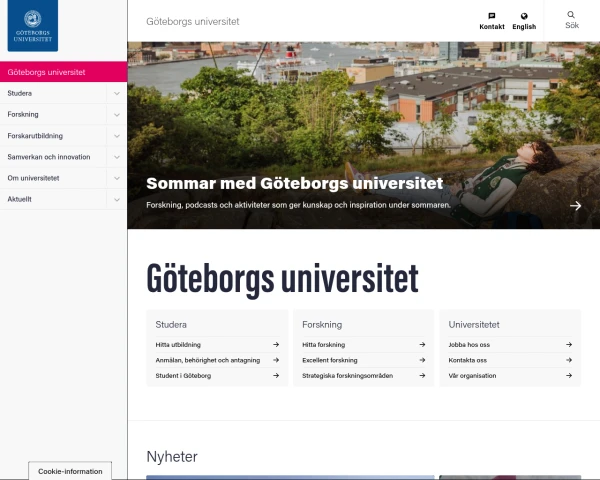
Task: Expand the Aktuellt sidebar chevron
Action: coord(117,199)
